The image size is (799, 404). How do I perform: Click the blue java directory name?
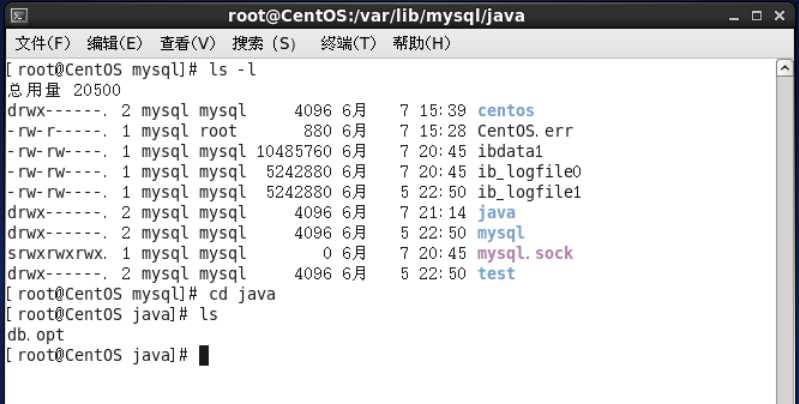pos(496,212)
